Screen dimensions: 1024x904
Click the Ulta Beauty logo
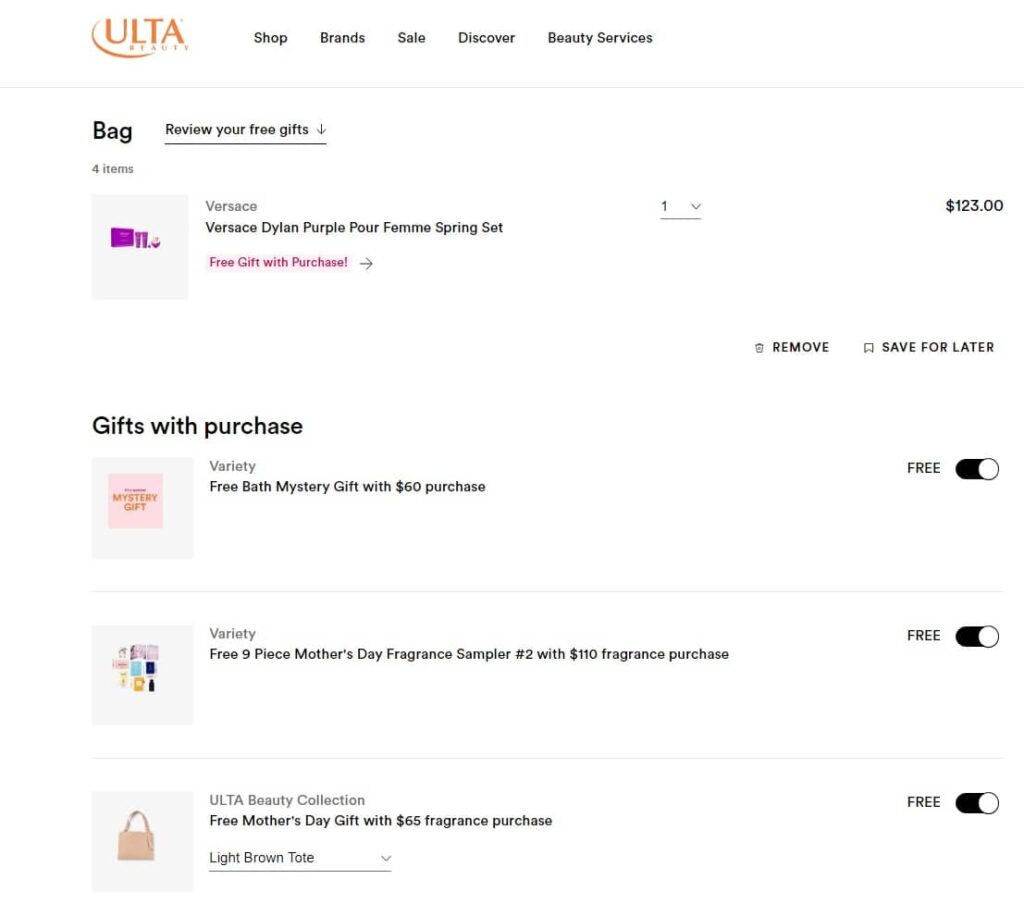pyautogui.click(x=139, y=37)
